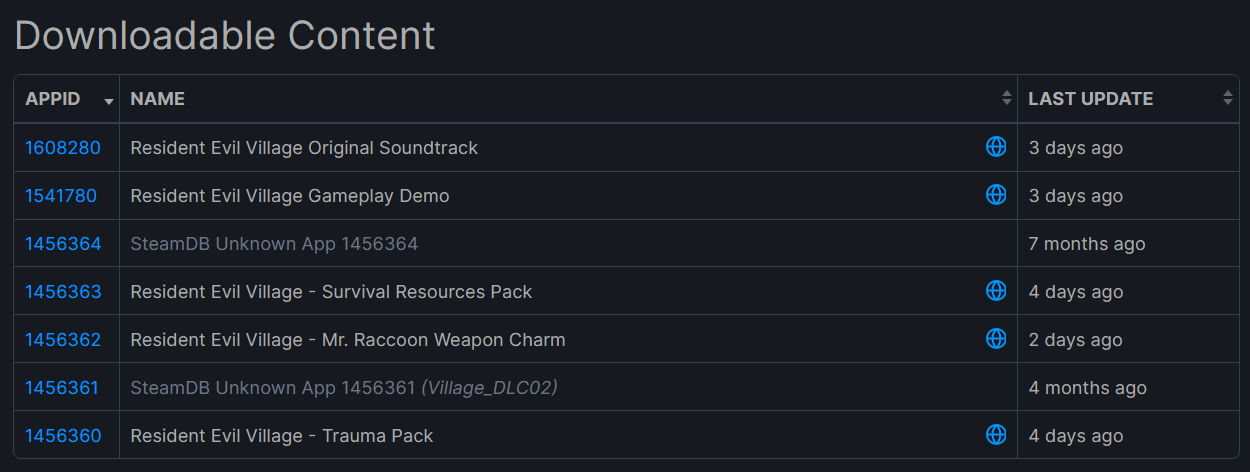Open app ID 1541780 link
Image resolution: width=1250 pixels, height=472 pixels.
[61, 196]
